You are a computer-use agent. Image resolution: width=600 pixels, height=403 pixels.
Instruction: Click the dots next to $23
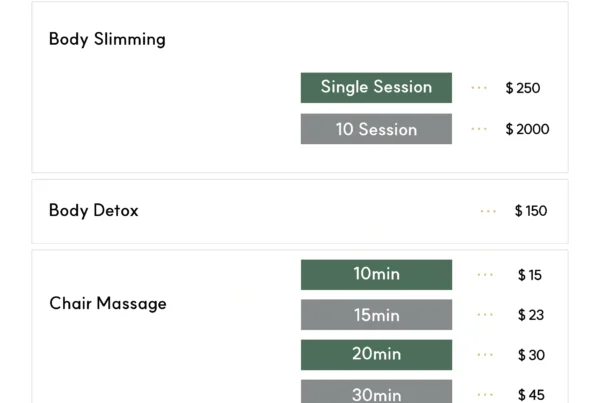(x=485, y=315)
